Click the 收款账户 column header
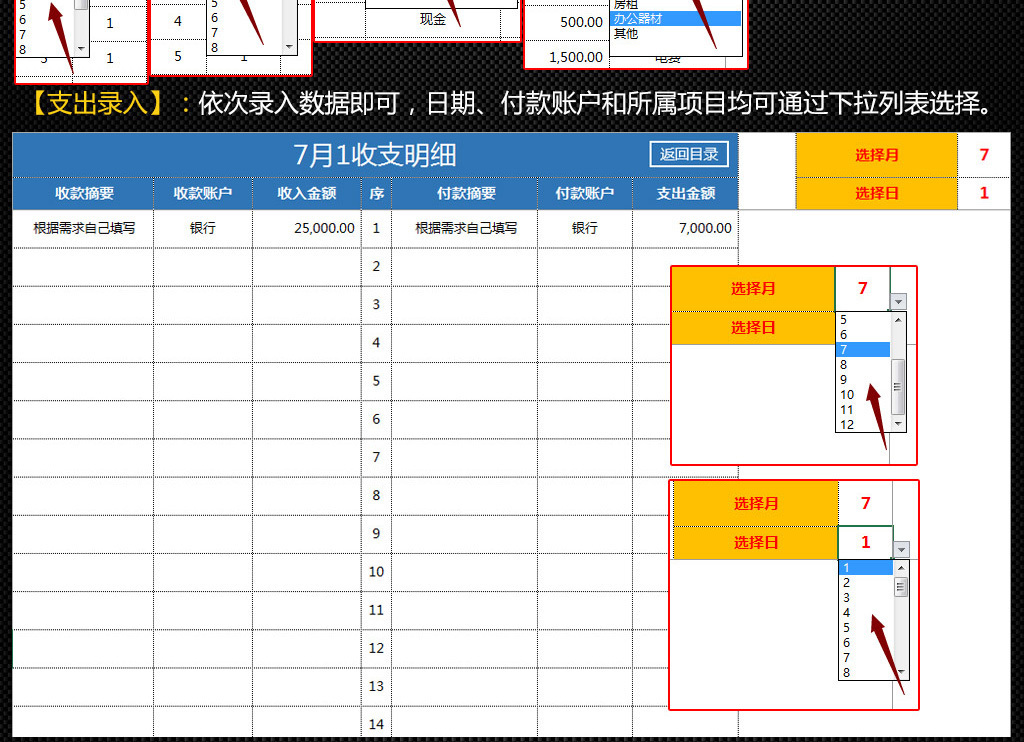The image size is (1024, 742). point(203,193)
